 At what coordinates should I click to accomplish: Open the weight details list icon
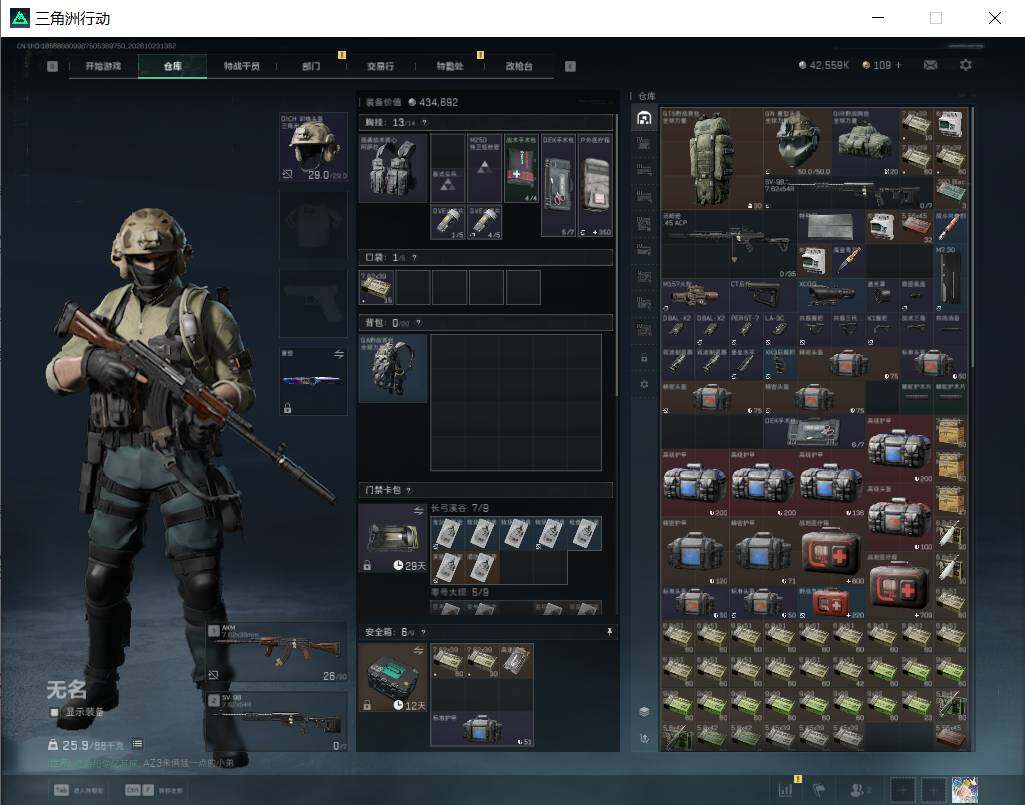[x=137, y=744]
